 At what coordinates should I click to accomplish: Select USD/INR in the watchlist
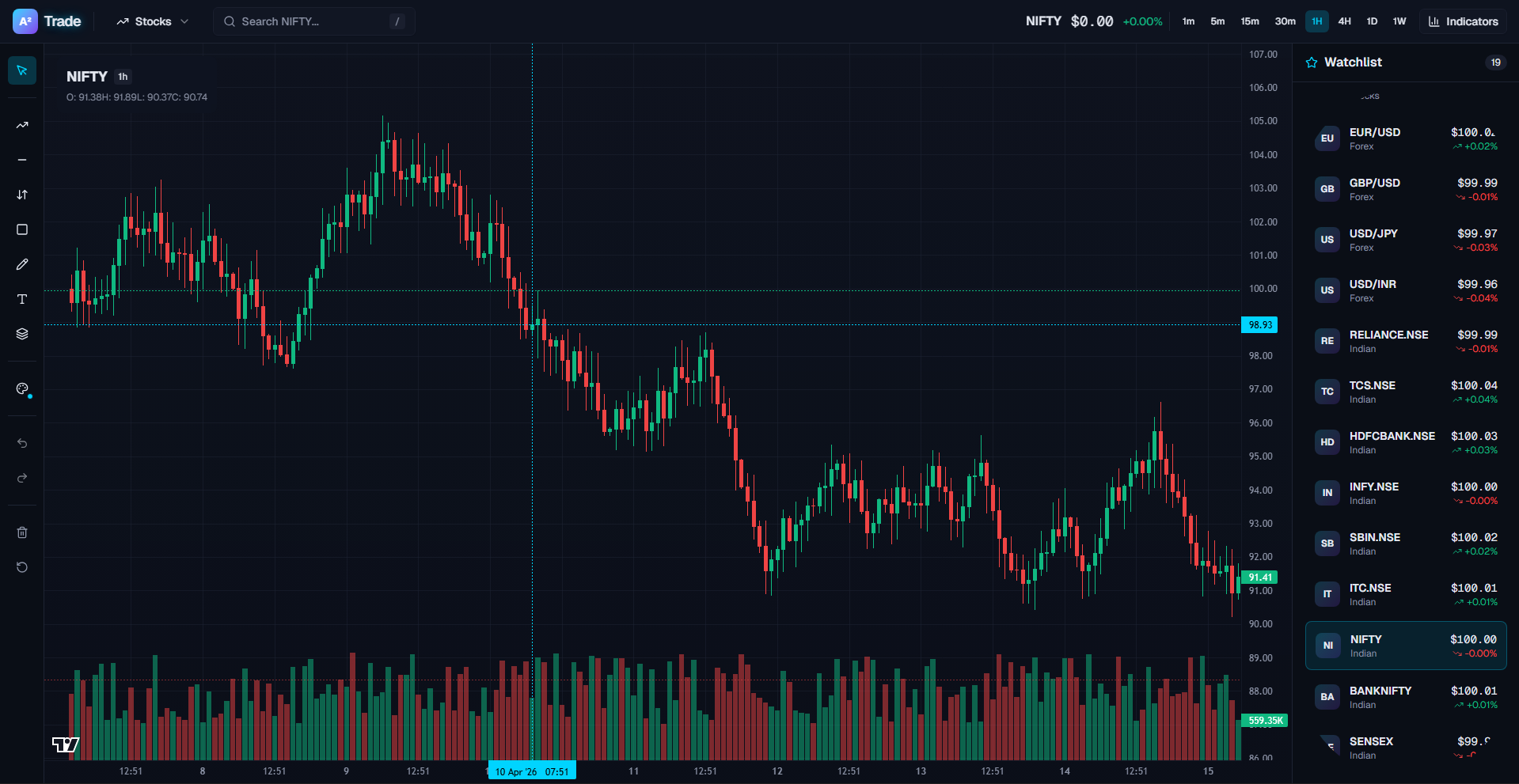point(1406,290)
